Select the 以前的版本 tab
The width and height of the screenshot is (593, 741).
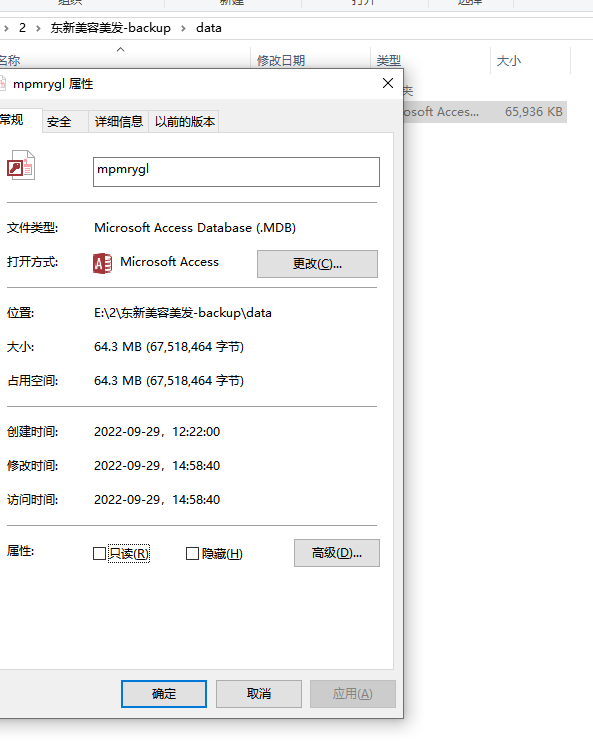pos(184,121)
